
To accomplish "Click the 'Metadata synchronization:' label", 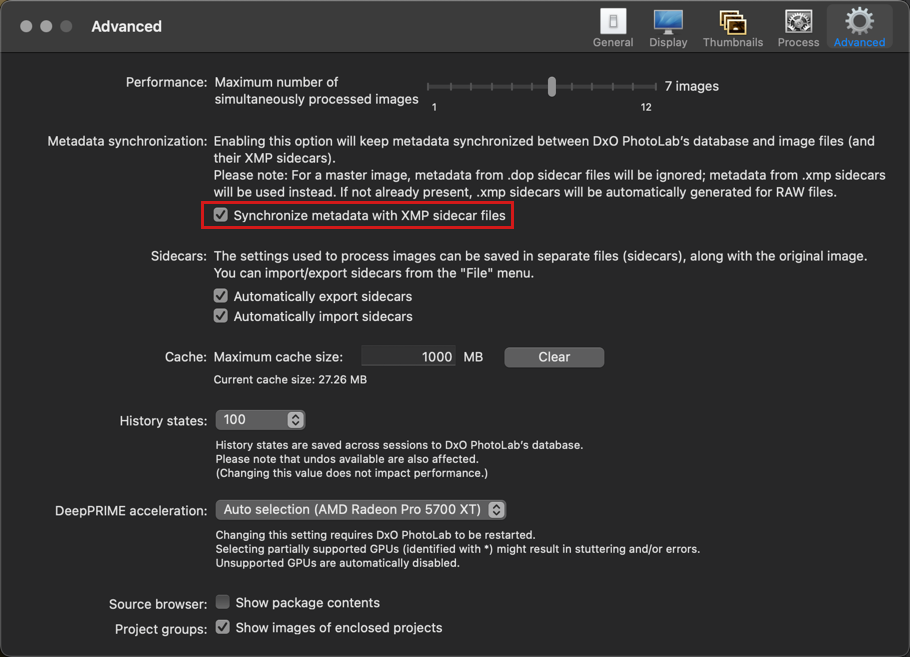I will 127,141.
